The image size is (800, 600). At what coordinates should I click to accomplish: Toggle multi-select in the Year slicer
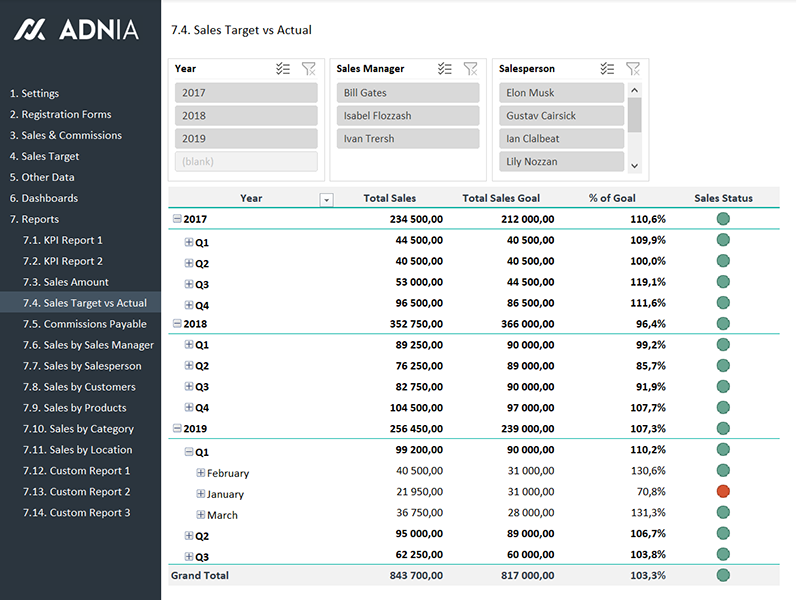(283, 69)
